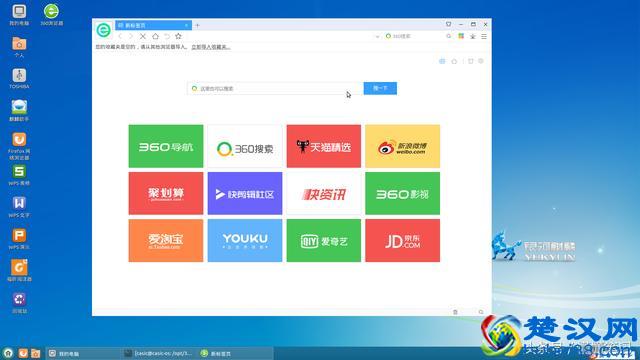Open 我的电脑 desktop icon
640x360 pixels.
pyautogui.click(x=19, y=15)
